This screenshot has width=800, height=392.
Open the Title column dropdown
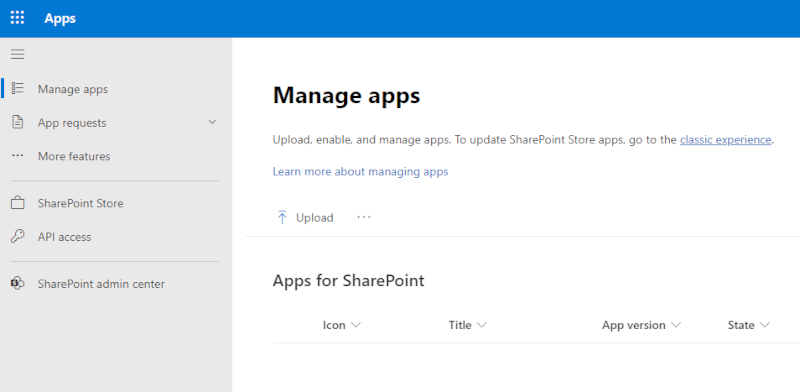pos(482,325)
